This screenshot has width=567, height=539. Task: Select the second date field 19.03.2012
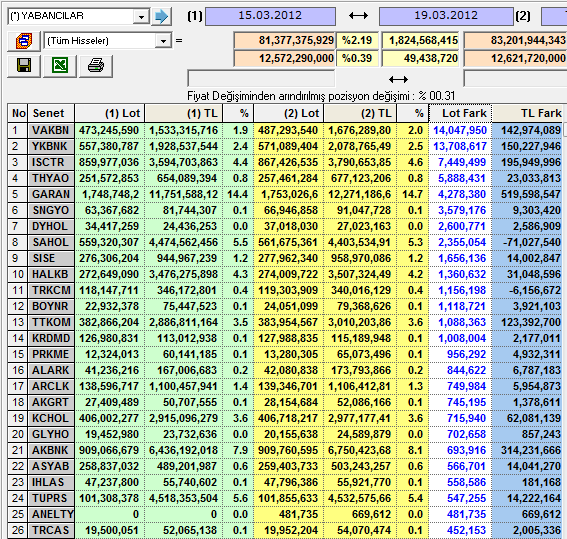tap(446, 16)
